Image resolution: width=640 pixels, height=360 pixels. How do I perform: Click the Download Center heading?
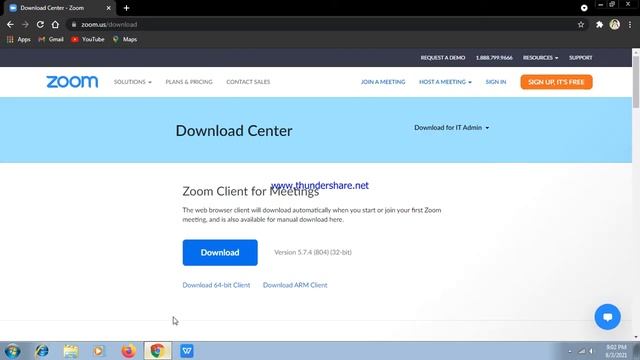[x=234, y=131]
